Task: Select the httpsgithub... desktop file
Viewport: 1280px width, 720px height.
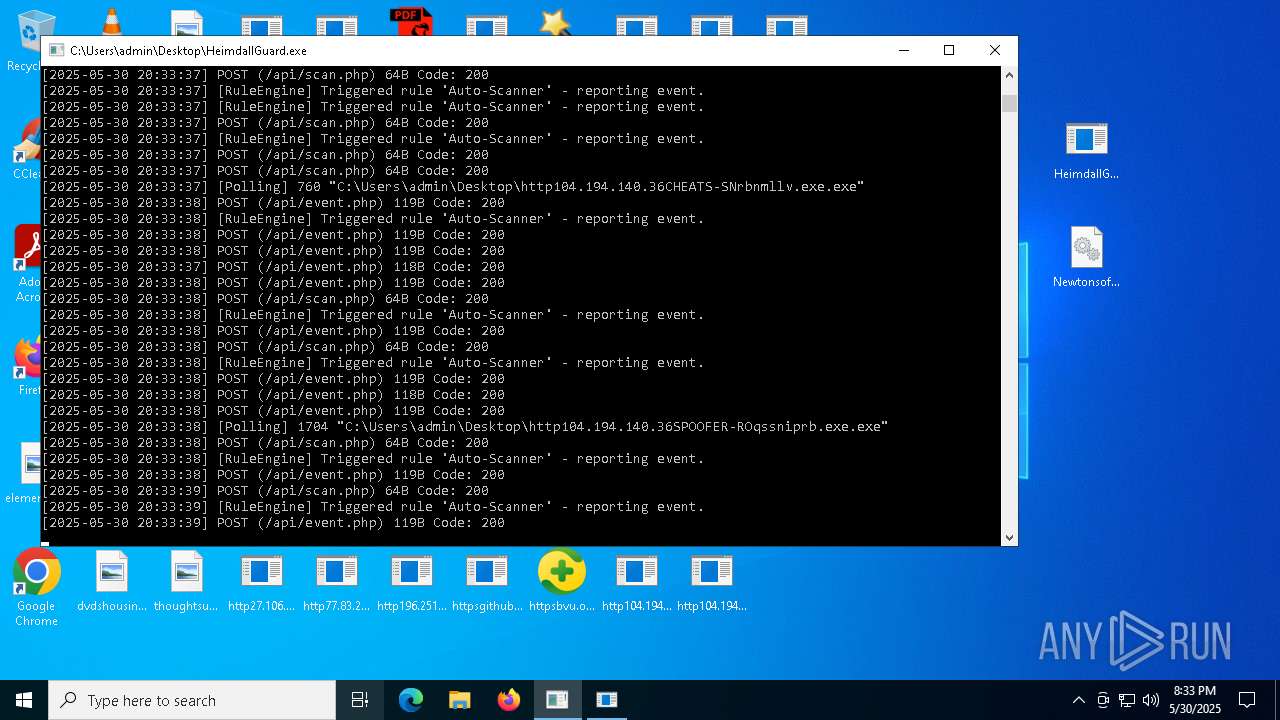Action: click(487, 582)
